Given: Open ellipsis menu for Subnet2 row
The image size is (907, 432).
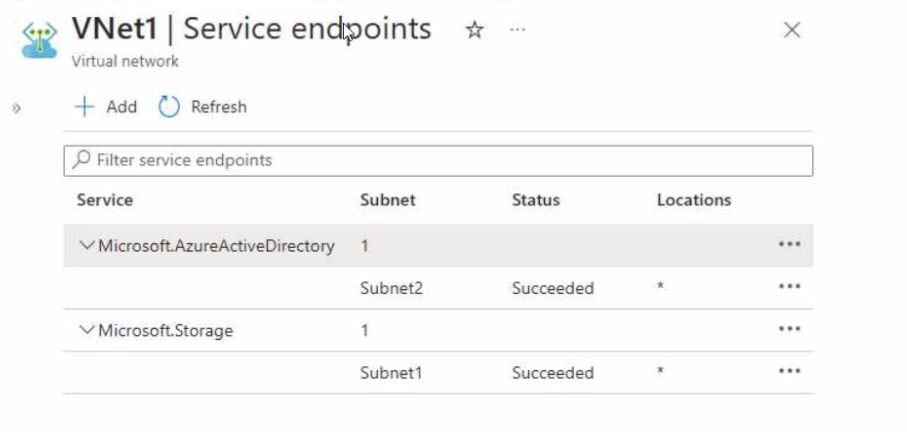Looking at the screenshot, I should tap(790, 286).
